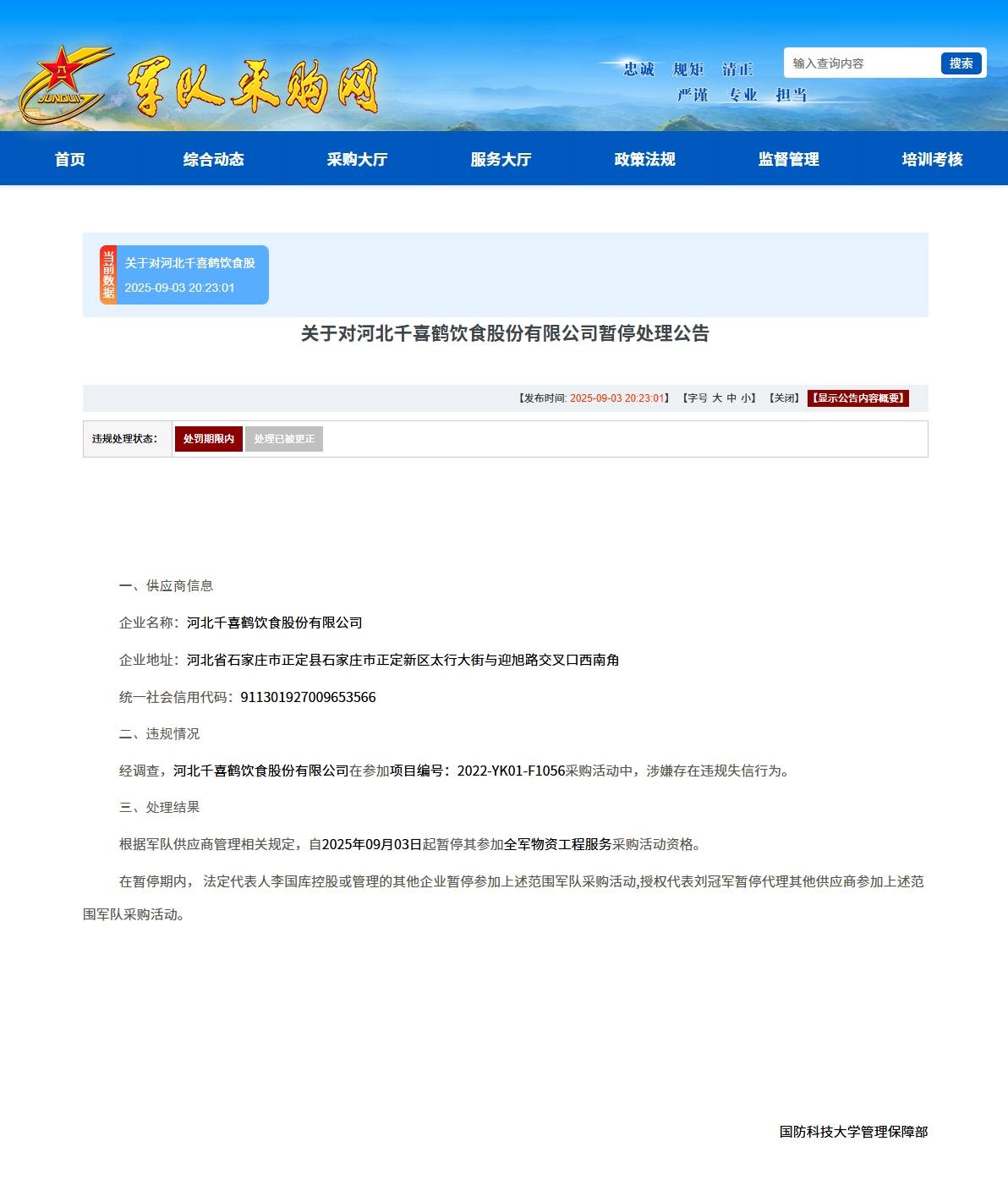
Task: Open the 综合动态 navigation menu
Action: click(x=214, y=159)
